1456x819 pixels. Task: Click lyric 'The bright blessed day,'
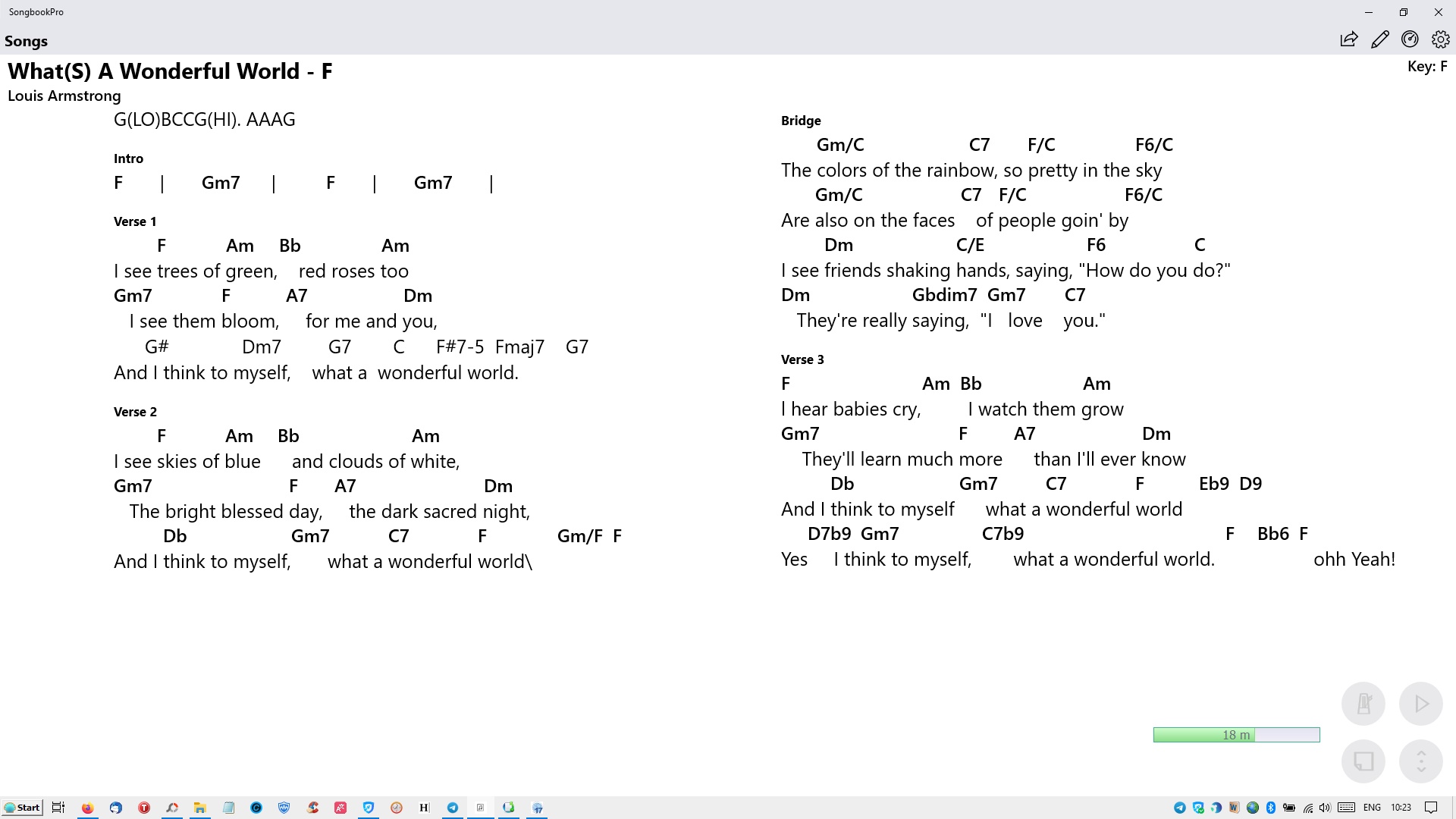[226, 512]
